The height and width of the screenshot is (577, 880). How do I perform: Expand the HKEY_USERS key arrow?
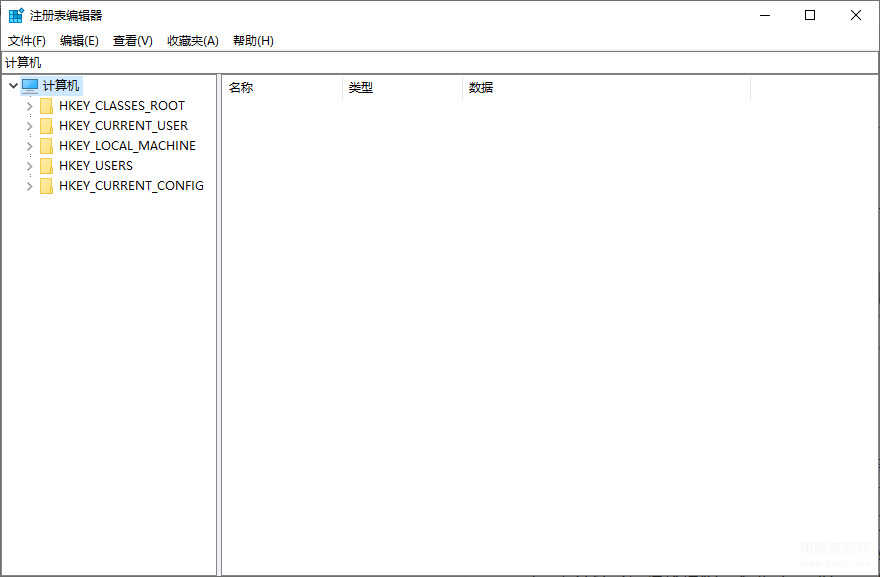coord(30,166)
